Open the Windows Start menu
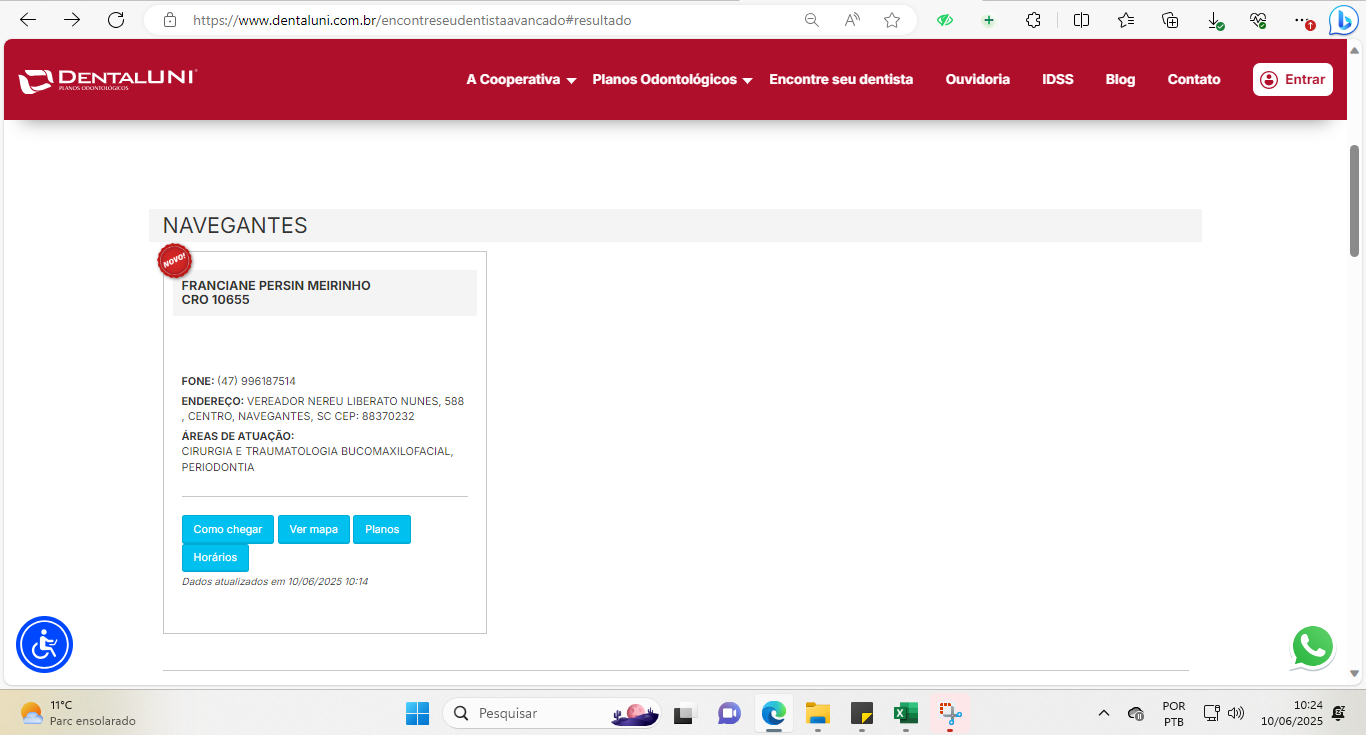1366x735 pixels. [417, 713]
